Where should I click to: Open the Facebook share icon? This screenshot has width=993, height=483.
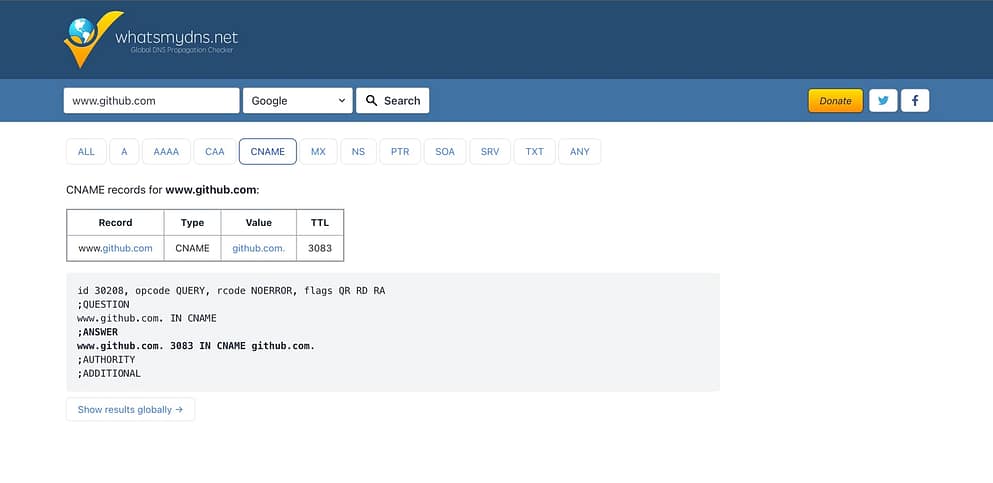tap(915, 101)
